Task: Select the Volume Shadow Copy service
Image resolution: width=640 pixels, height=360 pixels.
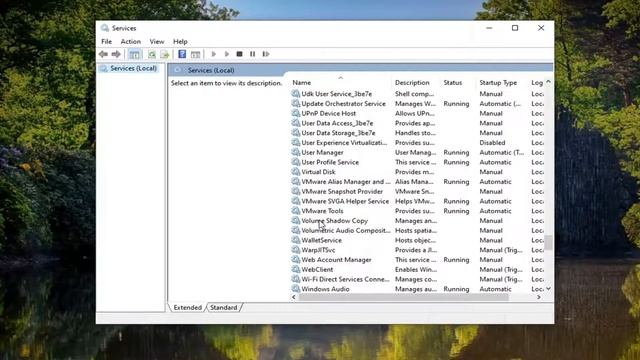Action: pos(417,221)
